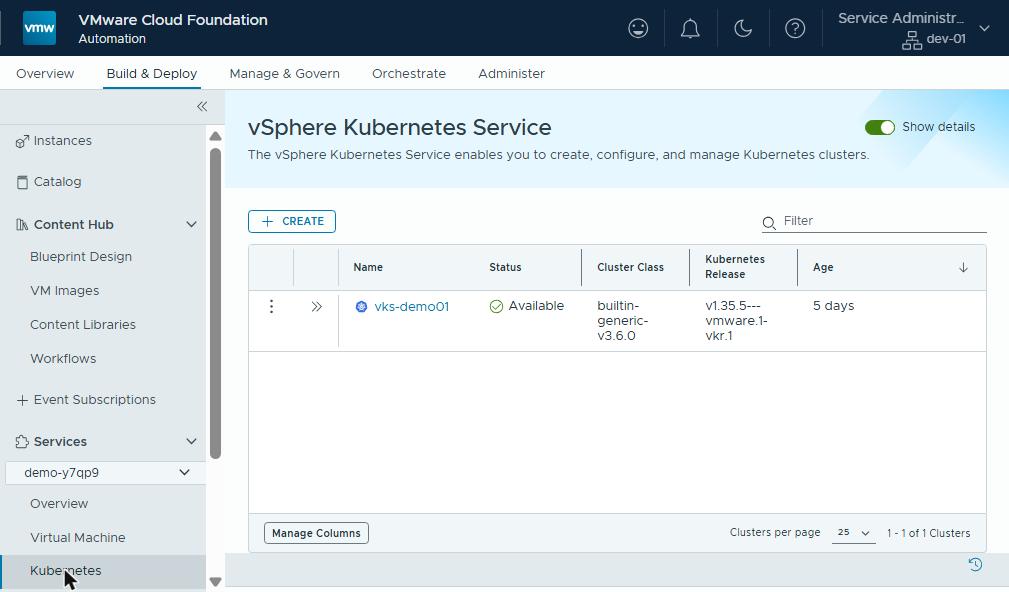This screenshot has height=592, width=1009.
Task: Click the Instances icon in sidebar
Action: (x=22, y=141)
